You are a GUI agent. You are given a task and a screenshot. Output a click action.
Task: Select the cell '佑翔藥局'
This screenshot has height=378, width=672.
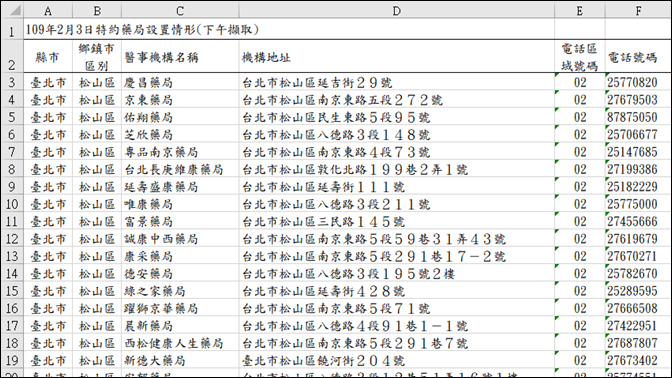click(180, 117)
